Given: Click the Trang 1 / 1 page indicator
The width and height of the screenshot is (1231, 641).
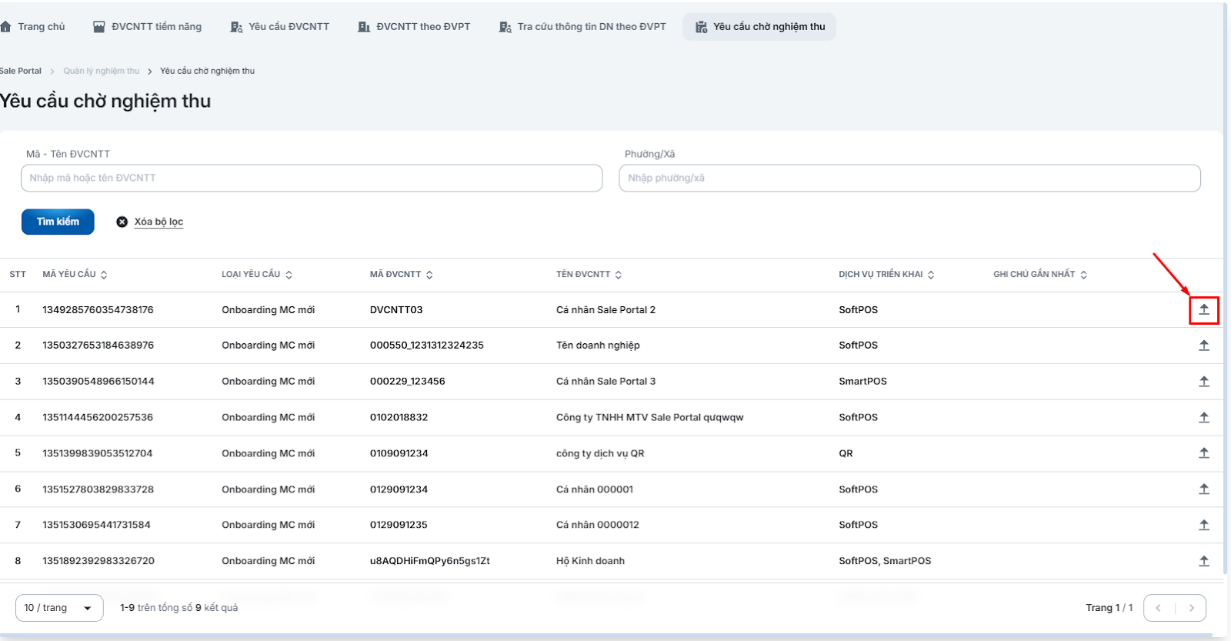Looking at the screenshot, I should coord(1110,608).
